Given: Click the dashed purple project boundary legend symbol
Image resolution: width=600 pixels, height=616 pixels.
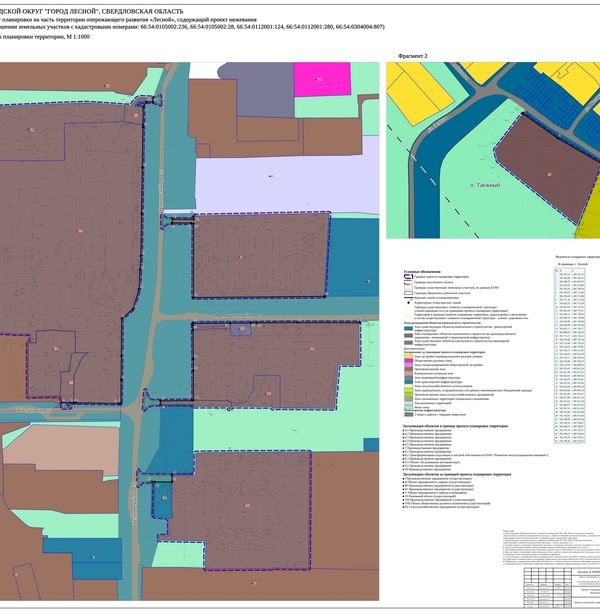Looking at the screenshot, I should pos(408,277).
